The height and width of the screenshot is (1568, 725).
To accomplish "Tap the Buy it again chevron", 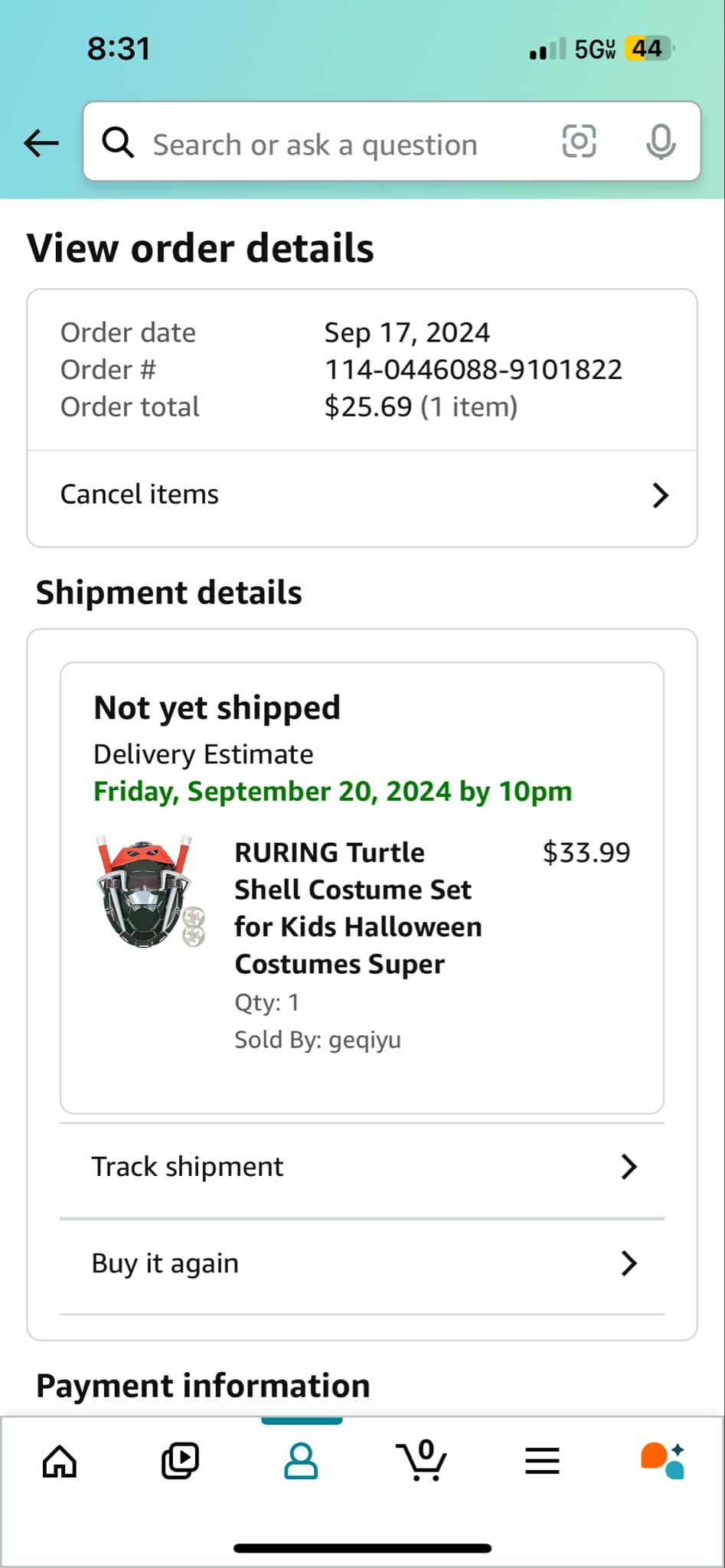I will point(629,1263).
